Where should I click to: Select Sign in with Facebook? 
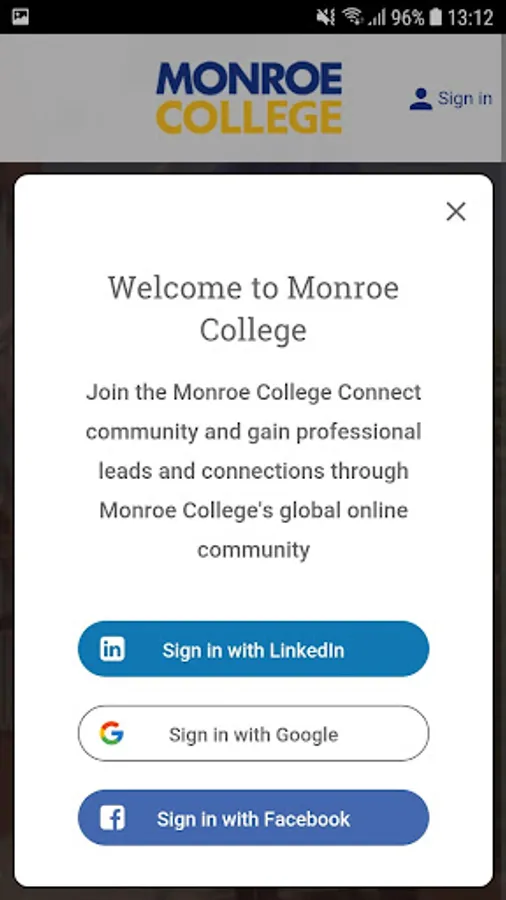(253, 817)
